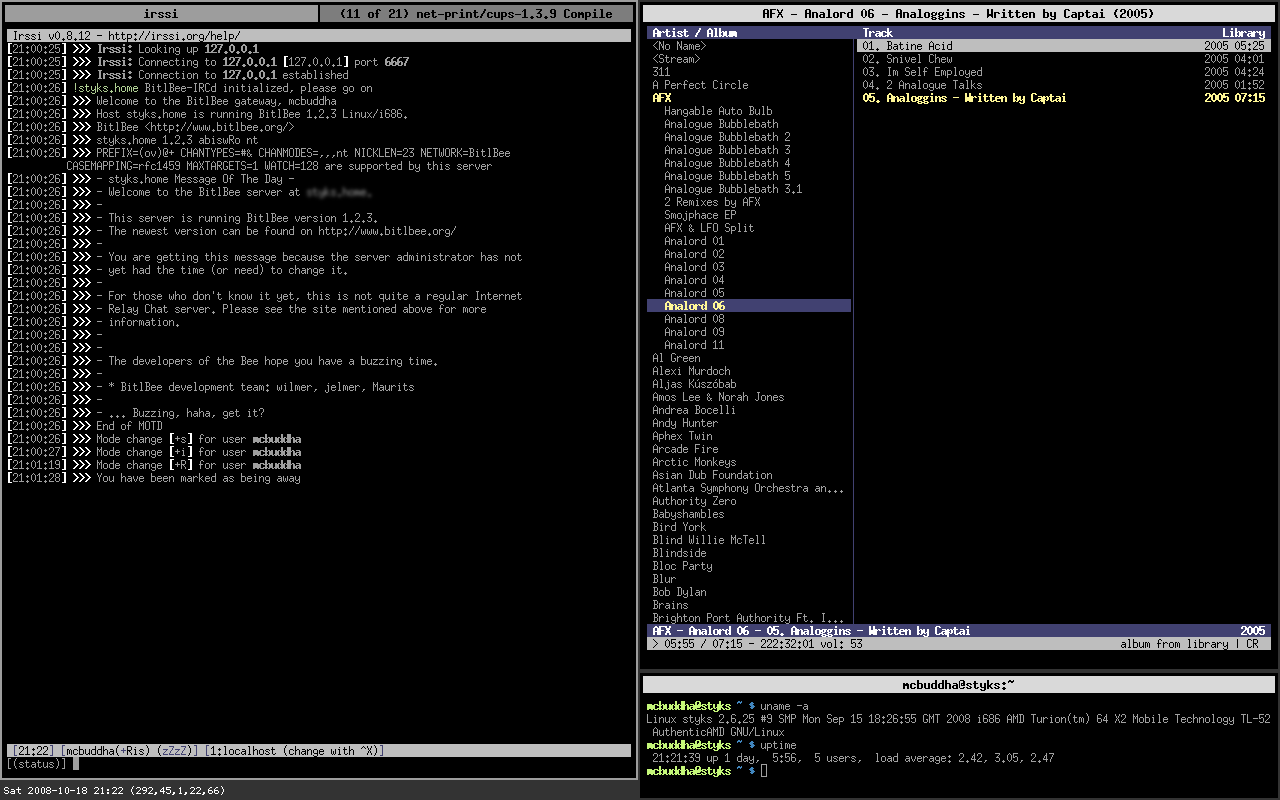Click the [21:22] clock in irssi statusbar
The width and height of the screenshot is (1280, 800).
tap(34, 750)
